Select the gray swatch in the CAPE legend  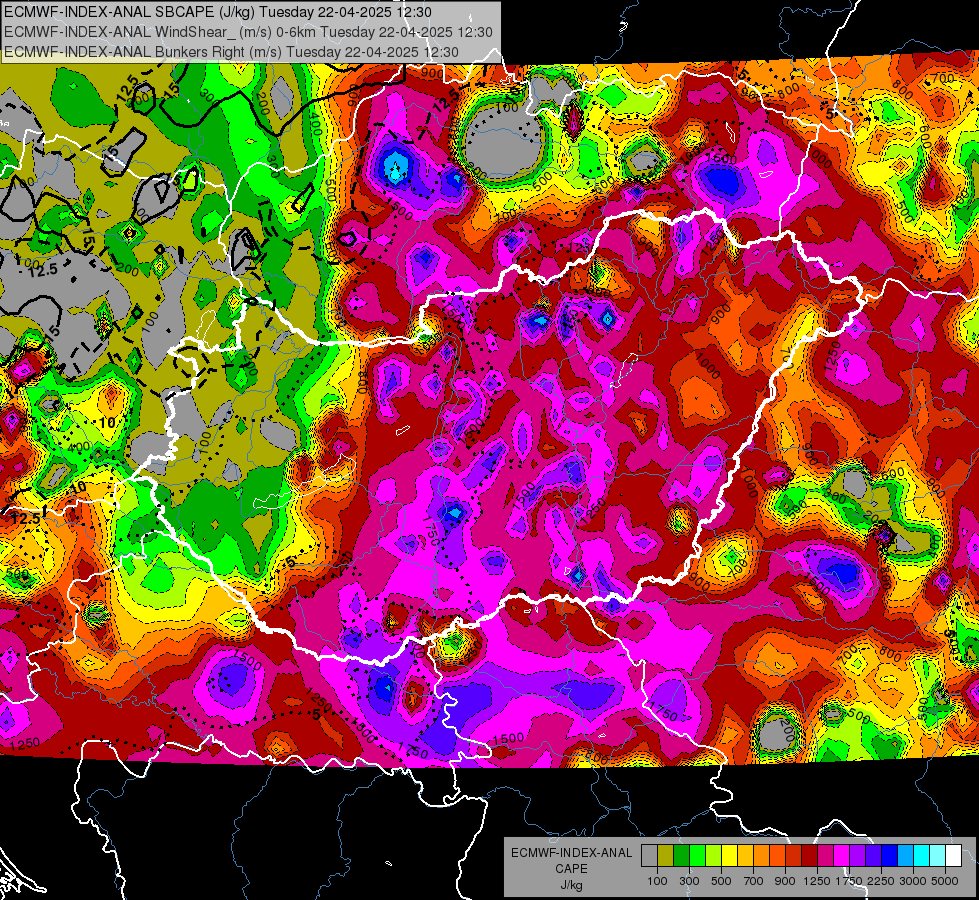pyautogui.click(x=649, y=856)
